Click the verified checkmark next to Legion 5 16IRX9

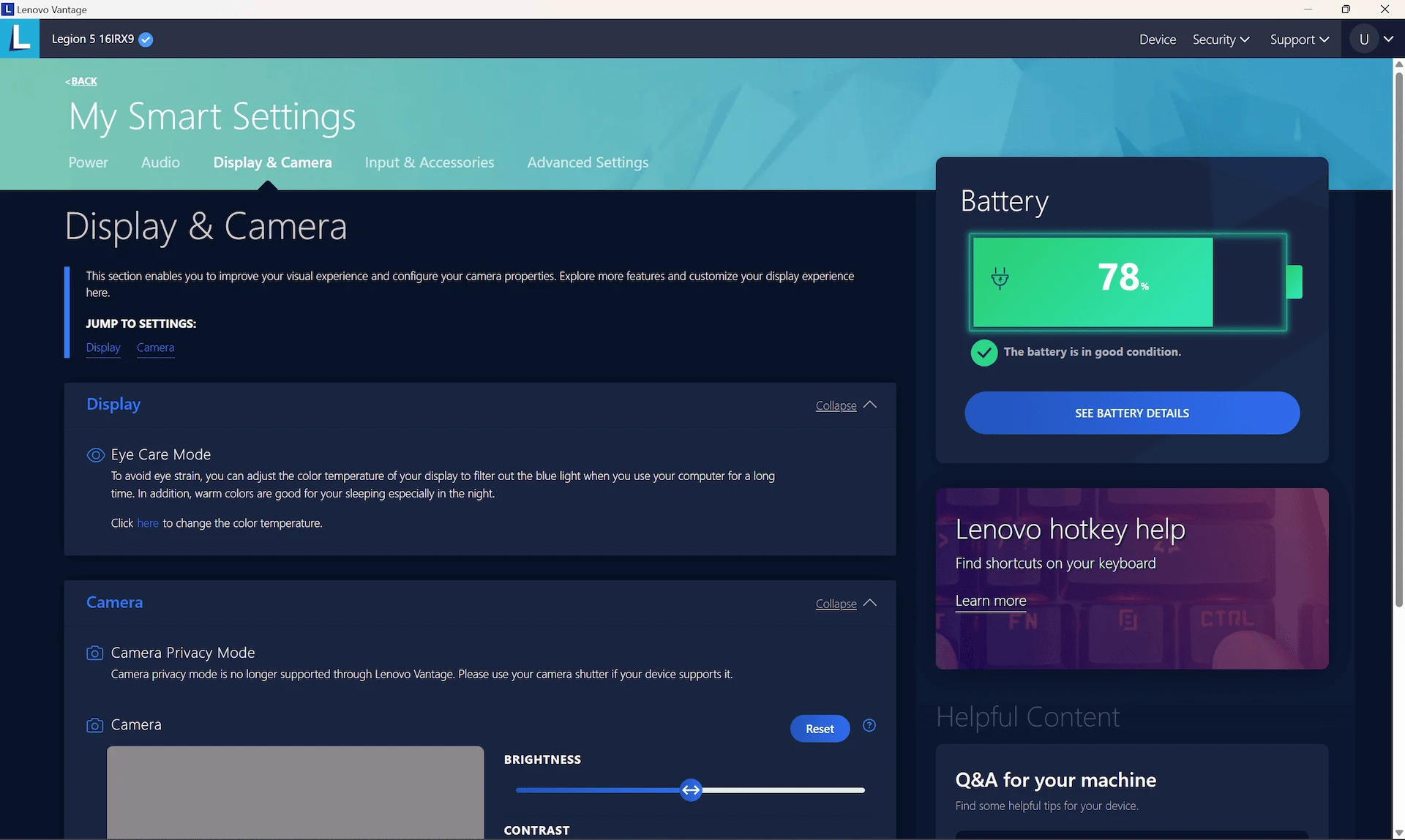coord(146,40)
